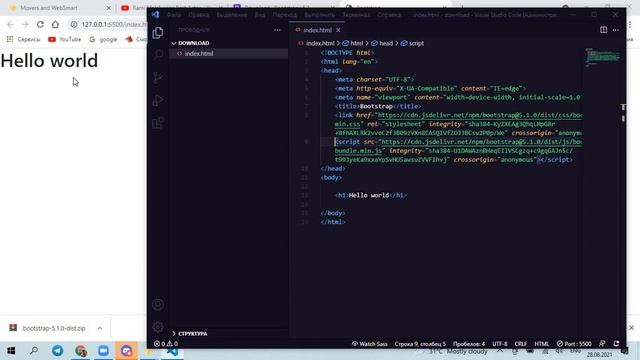640x360 pixels.
Task: Open Telegram from the taskbar
Action: (x=58, y=351)
